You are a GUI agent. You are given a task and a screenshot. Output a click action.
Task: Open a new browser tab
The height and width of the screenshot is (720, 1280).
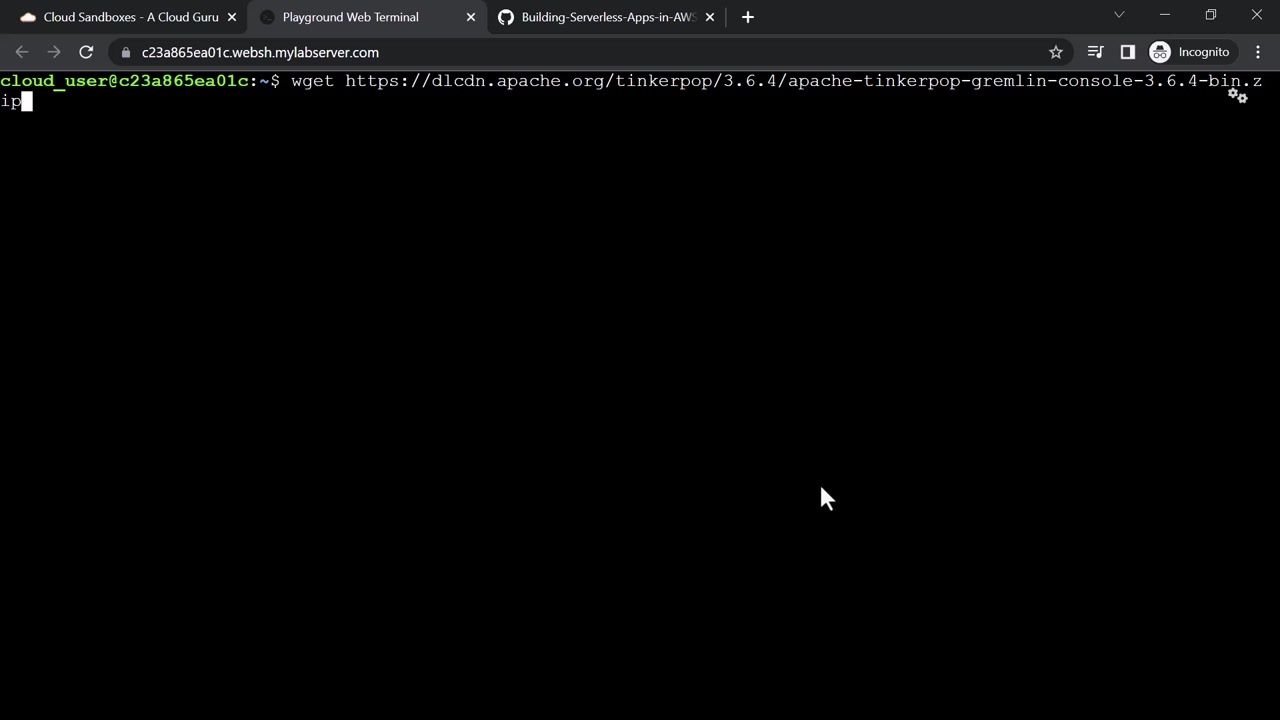[x=748, y=17]
